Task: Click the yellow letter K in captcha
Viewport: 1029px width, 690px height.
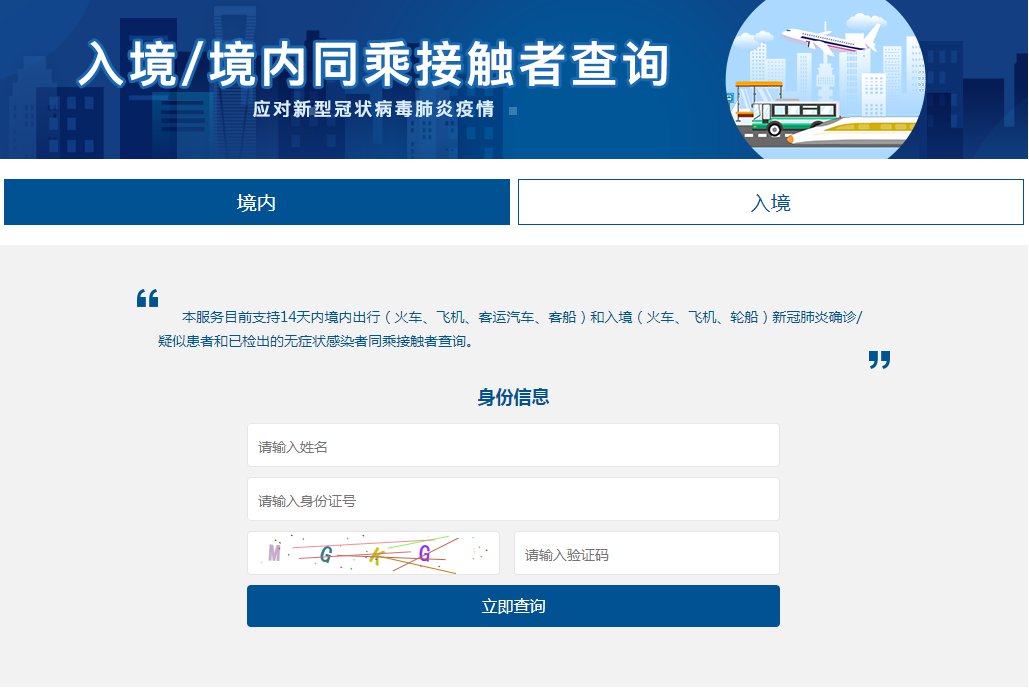Action: click(x=375, y=556)
